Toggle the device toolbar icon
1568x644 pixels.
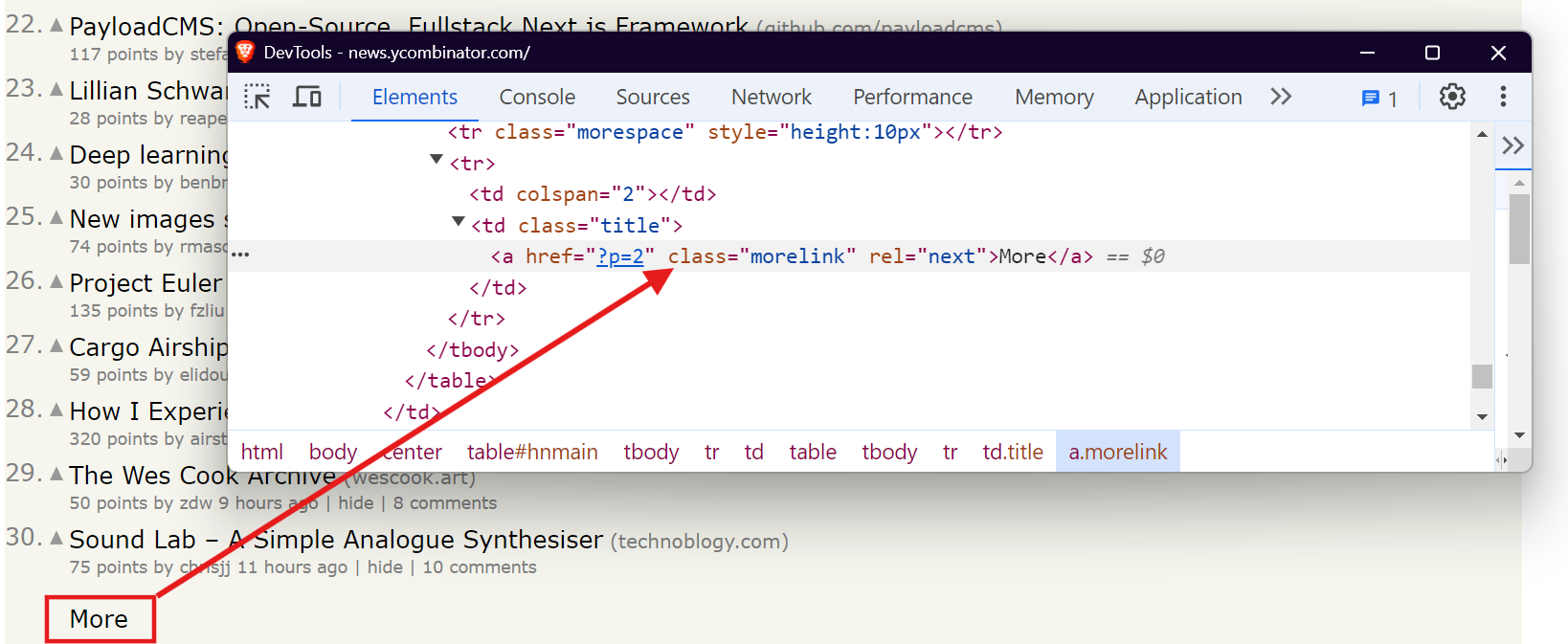(x=306, y=97)
